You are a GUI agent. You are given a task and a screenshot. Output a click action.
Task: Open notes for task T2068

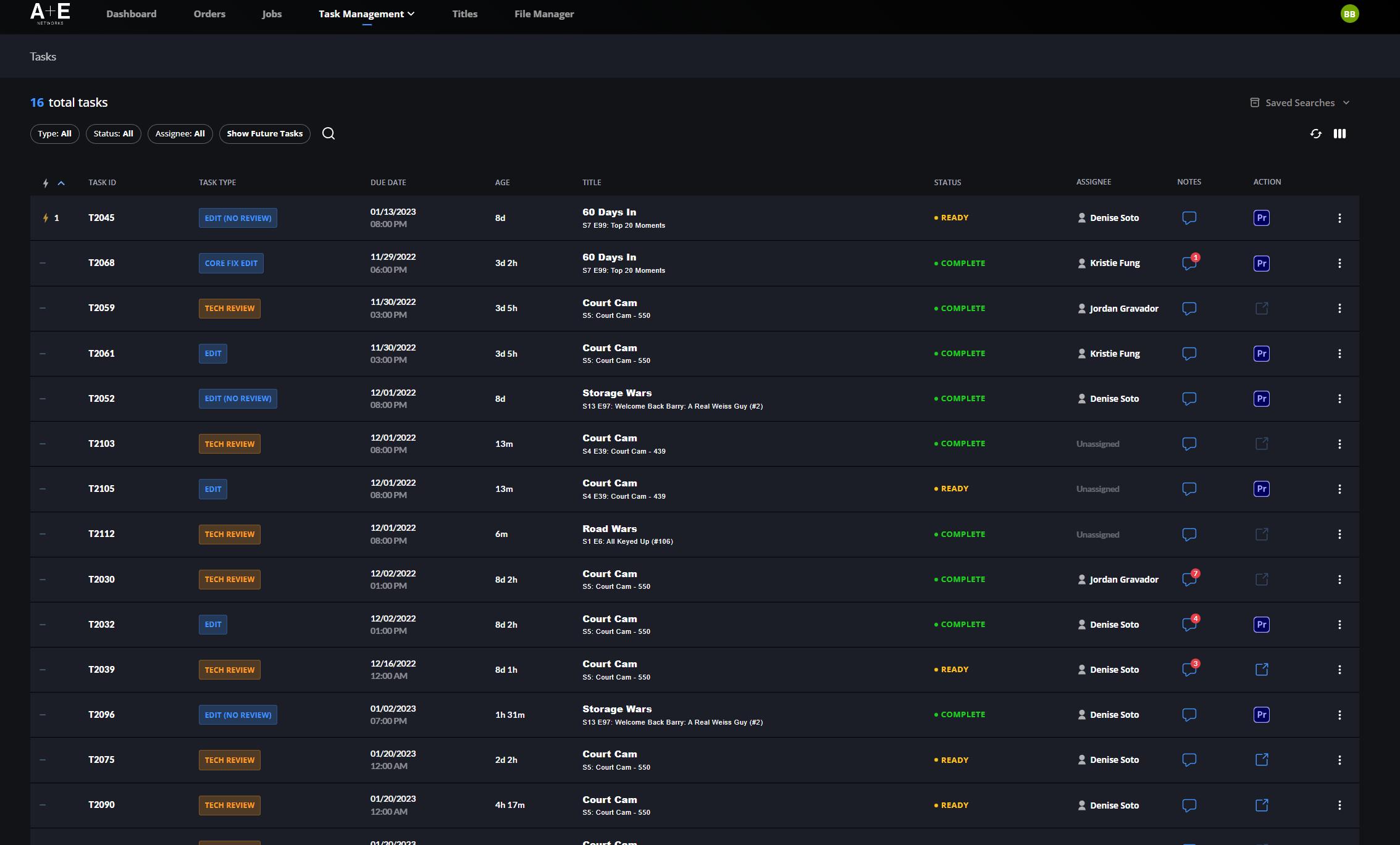(x=1189, y=263)
